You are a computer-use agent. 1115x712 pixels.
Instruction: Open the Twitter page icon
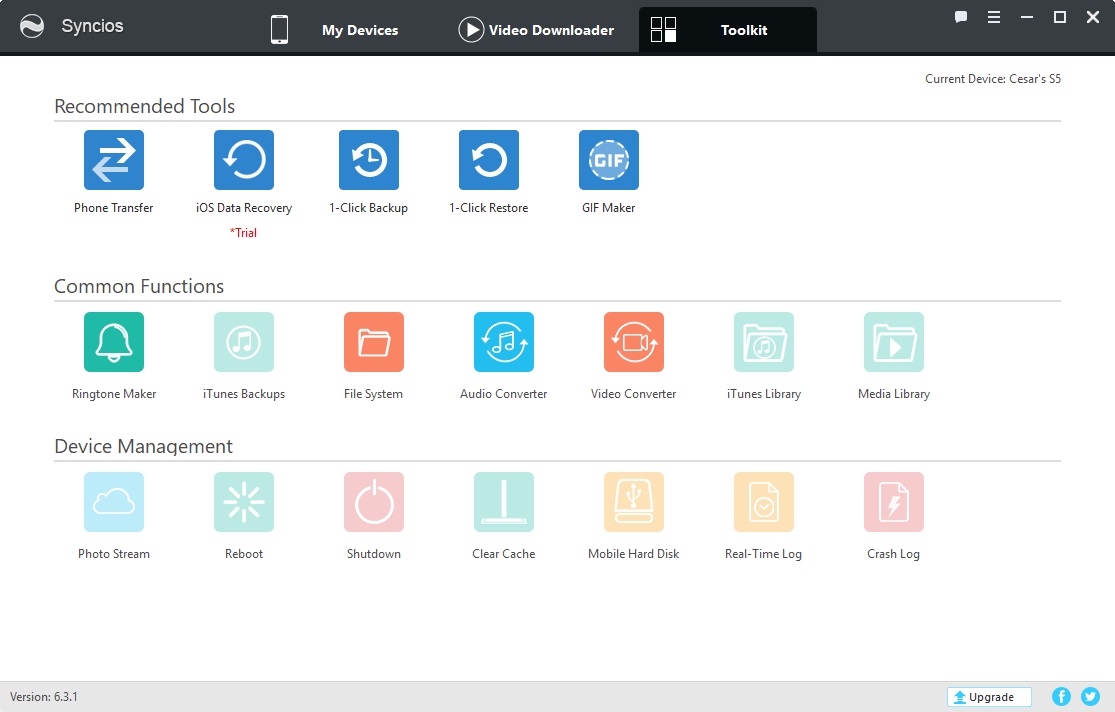[x=1091, y=697]
